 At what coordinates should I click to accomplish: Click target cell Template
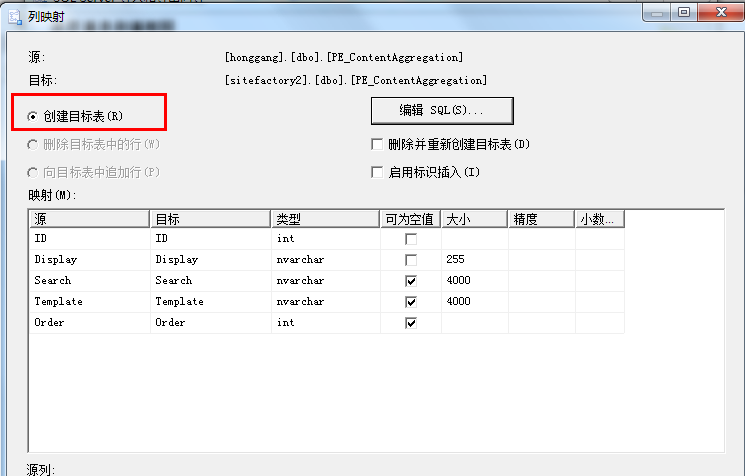click(x=210, y=302)
